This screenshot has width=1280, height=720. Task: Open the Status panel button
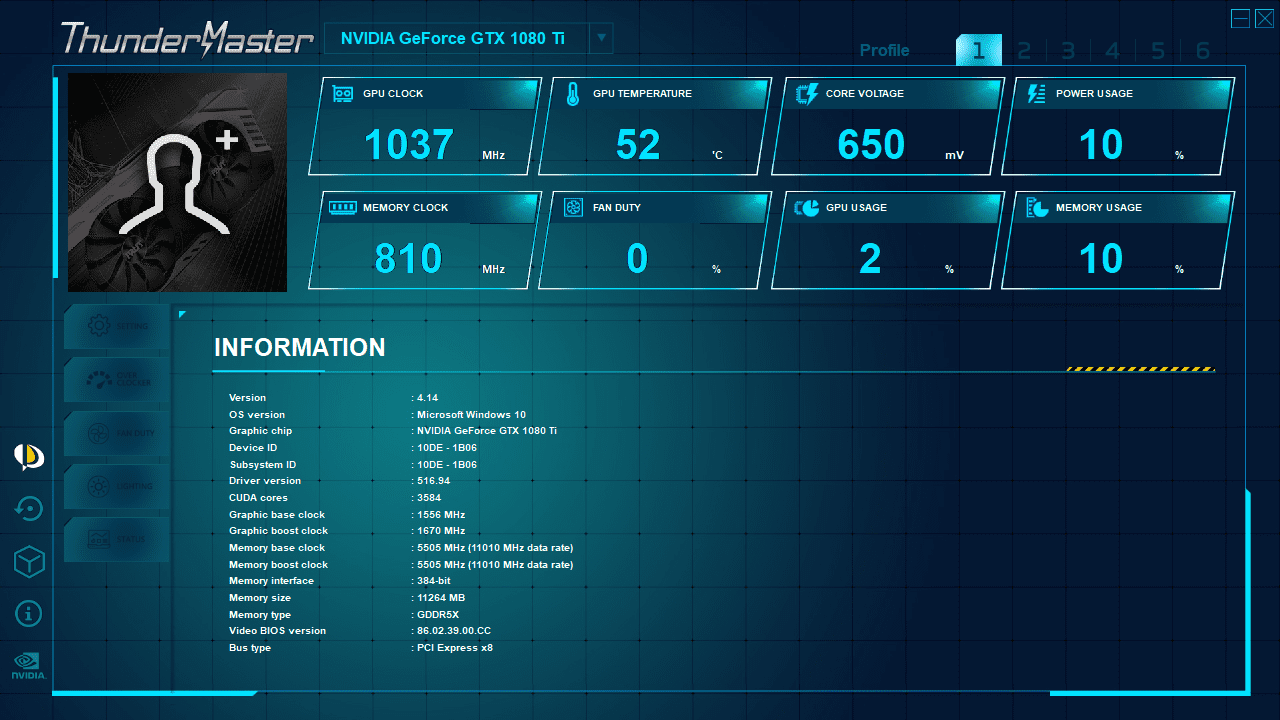(x=117, y=539)
